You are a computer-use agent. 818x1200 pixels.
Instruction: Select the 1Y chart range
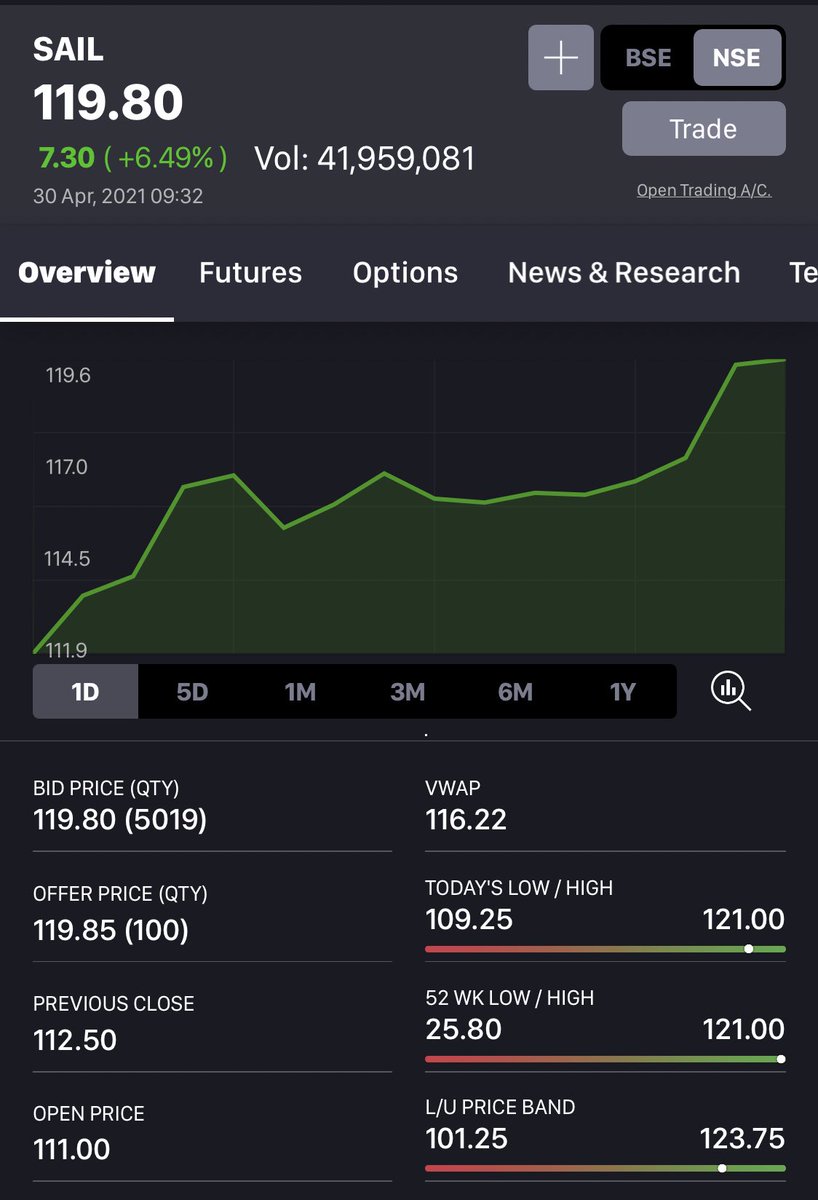(623, 692)
